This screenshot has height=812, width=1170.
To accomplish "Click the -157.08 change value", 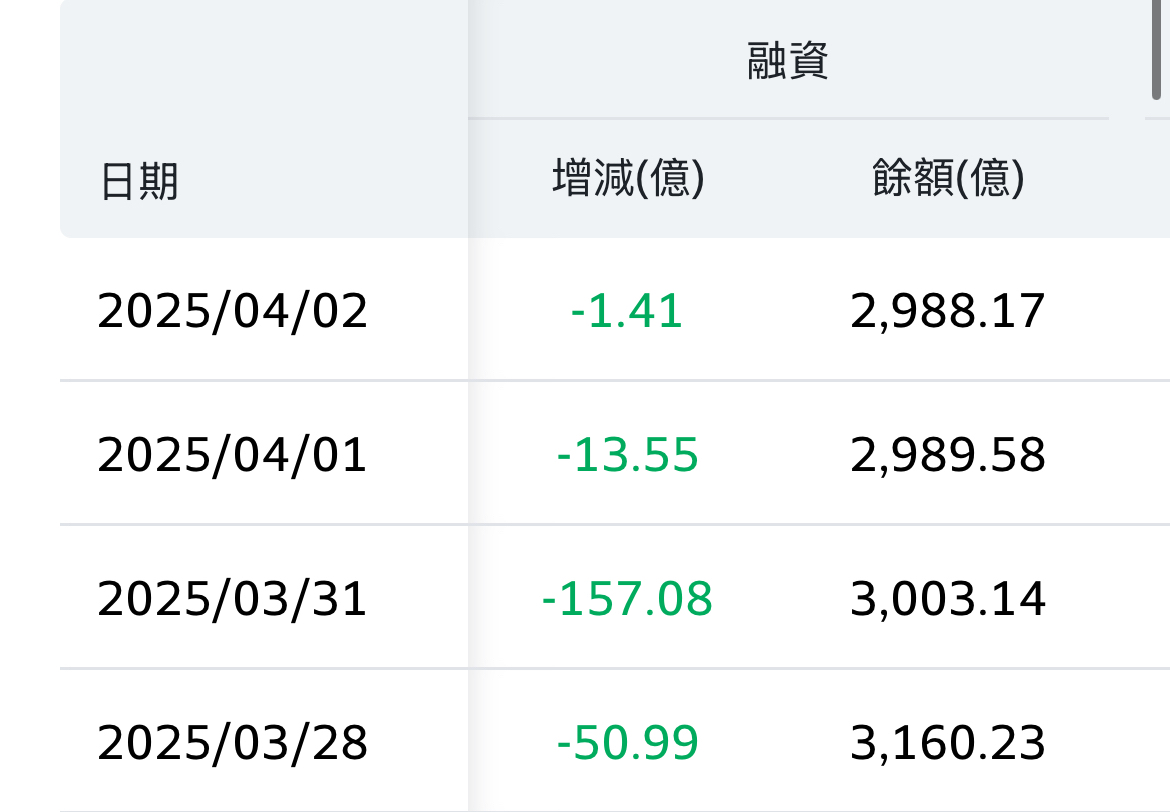I will coord(627,599).
